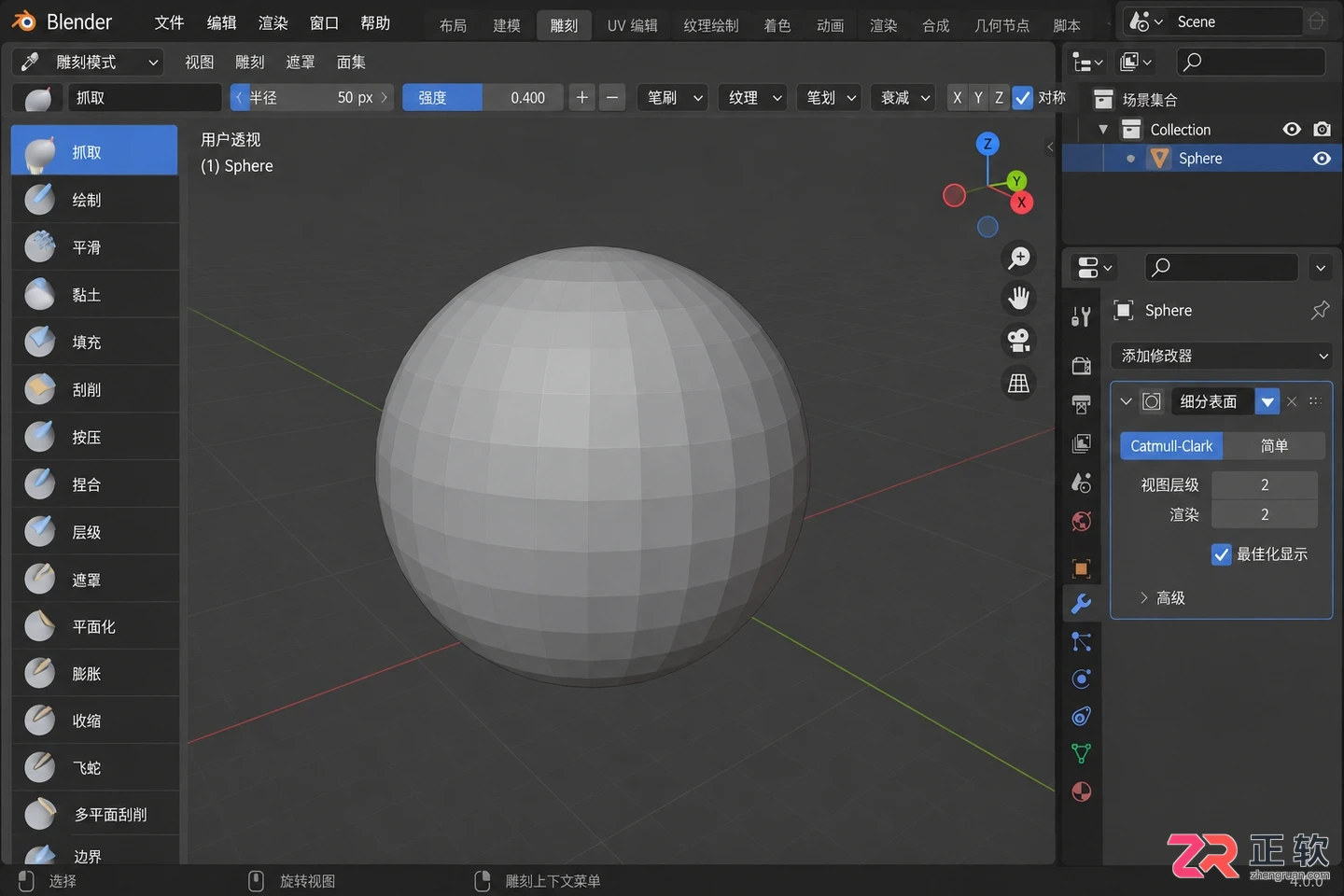1344x896 pixels.
Task: Select the 刮削 (Scrape) brush tool
Action: (x=94, y=389)
